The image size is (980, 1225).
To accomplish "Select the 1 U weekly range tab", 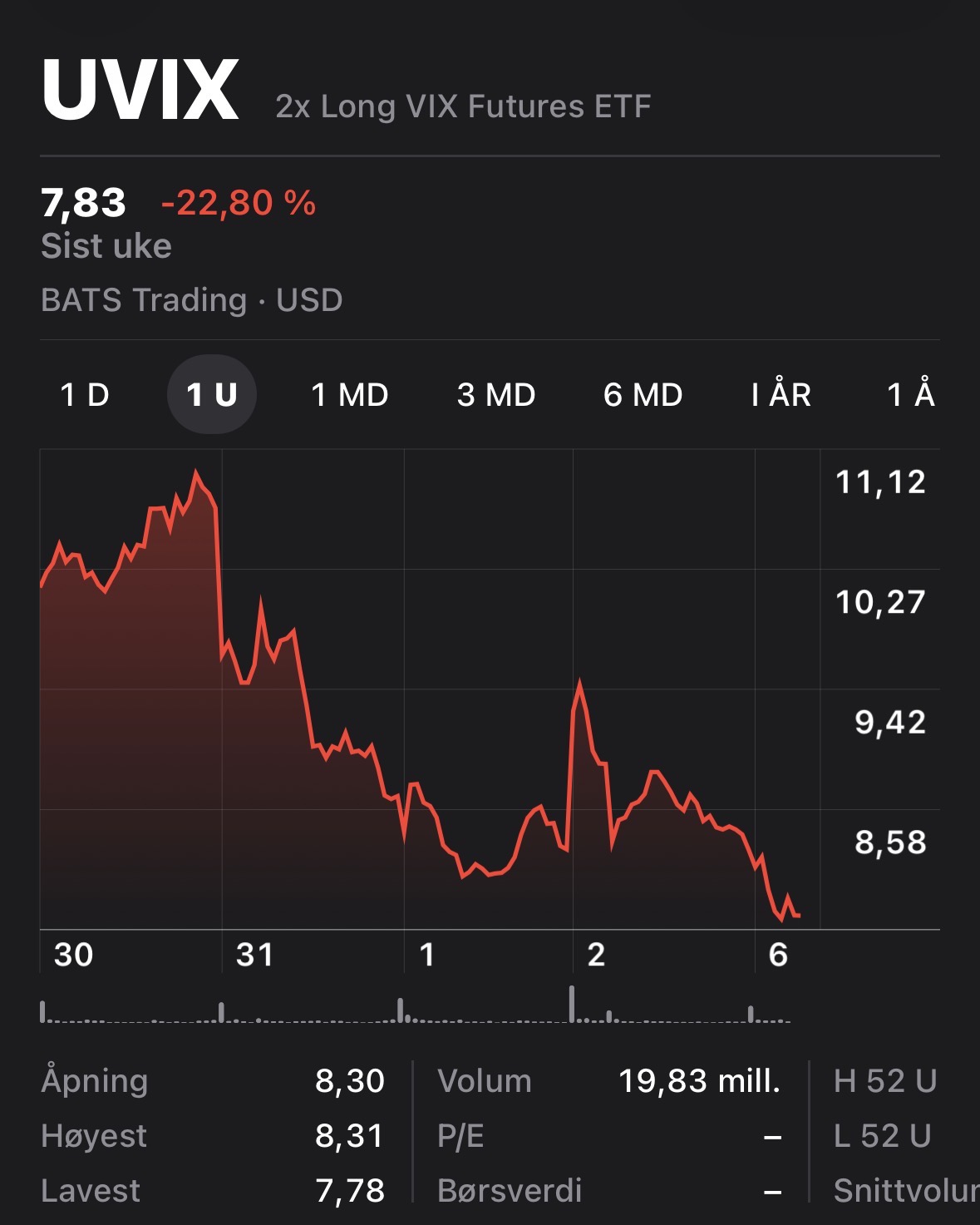I will (x=212, y=394).
